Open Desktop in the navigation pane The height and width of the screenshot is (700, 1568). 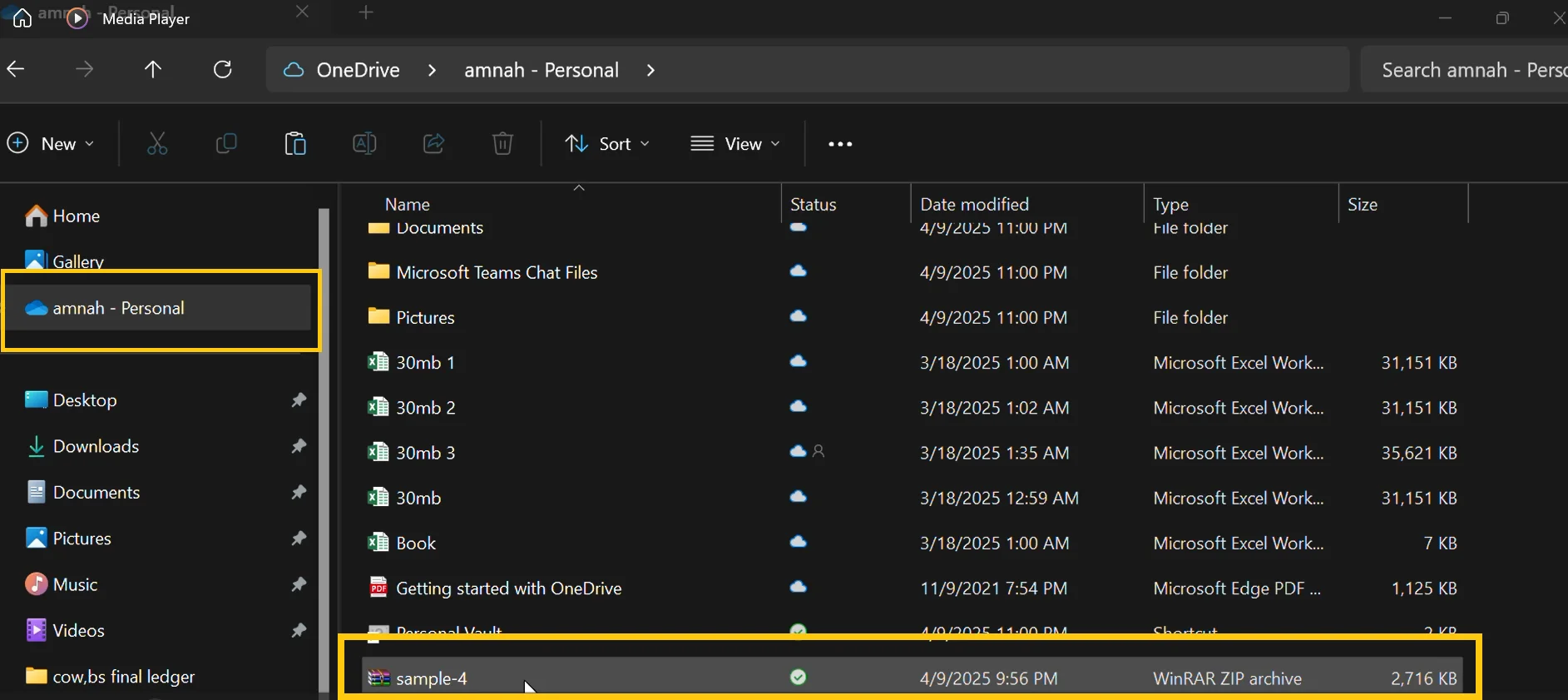[72, 400]
